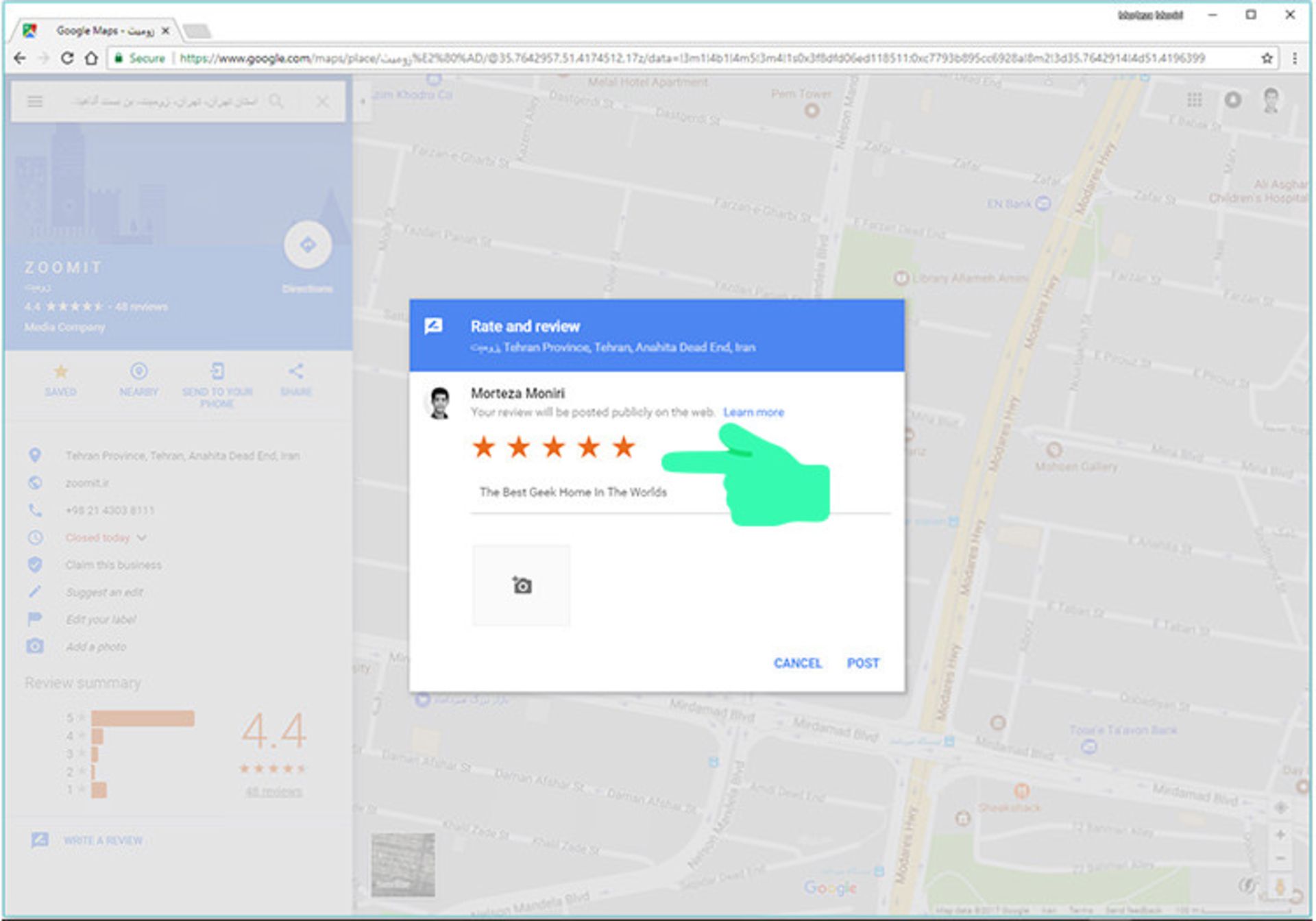Click Edit your label
The image size is (1316, 921).
pos(101,619)
